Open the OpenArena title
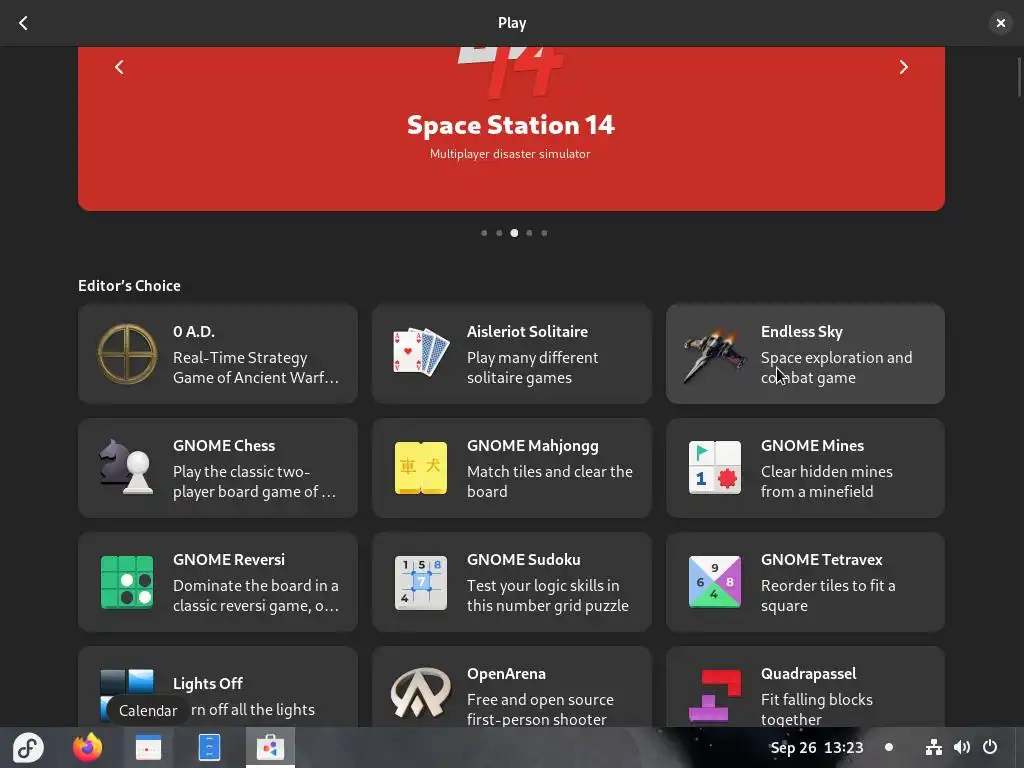Image resolution: width=1024 pixels, height=768 pixels. tap(506, 674)
